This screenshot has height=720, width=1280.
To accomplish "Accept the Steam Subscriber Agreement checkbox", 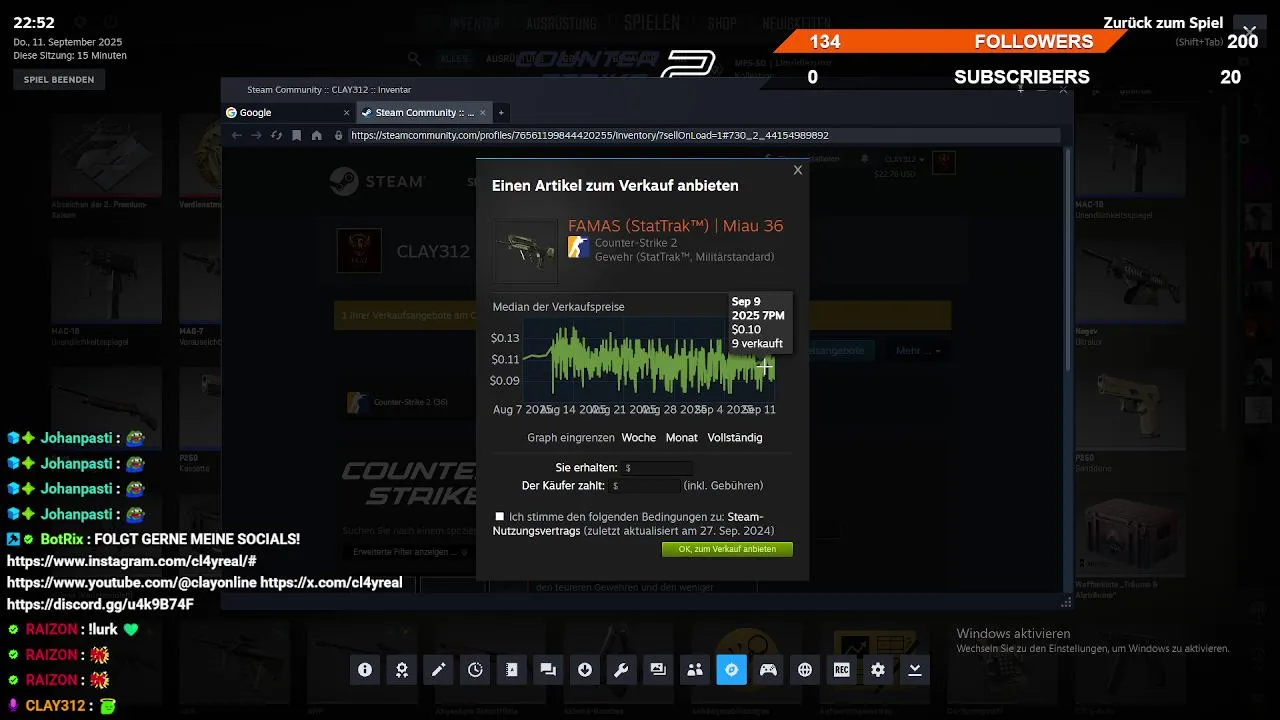I will click(500, 517).
